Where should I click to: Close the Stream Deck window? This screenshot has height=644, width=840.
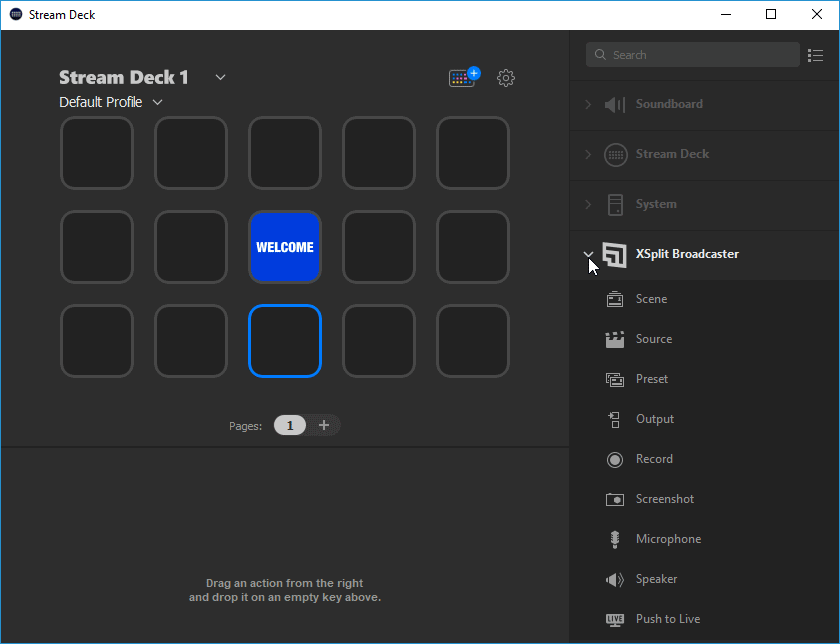pos(816,14)
